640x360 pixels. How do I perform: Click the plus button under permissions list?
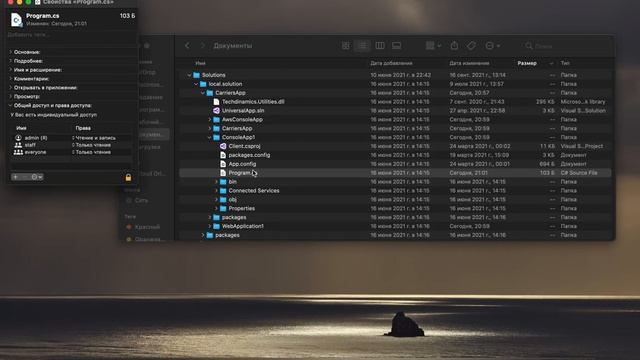tap(16, 177)
